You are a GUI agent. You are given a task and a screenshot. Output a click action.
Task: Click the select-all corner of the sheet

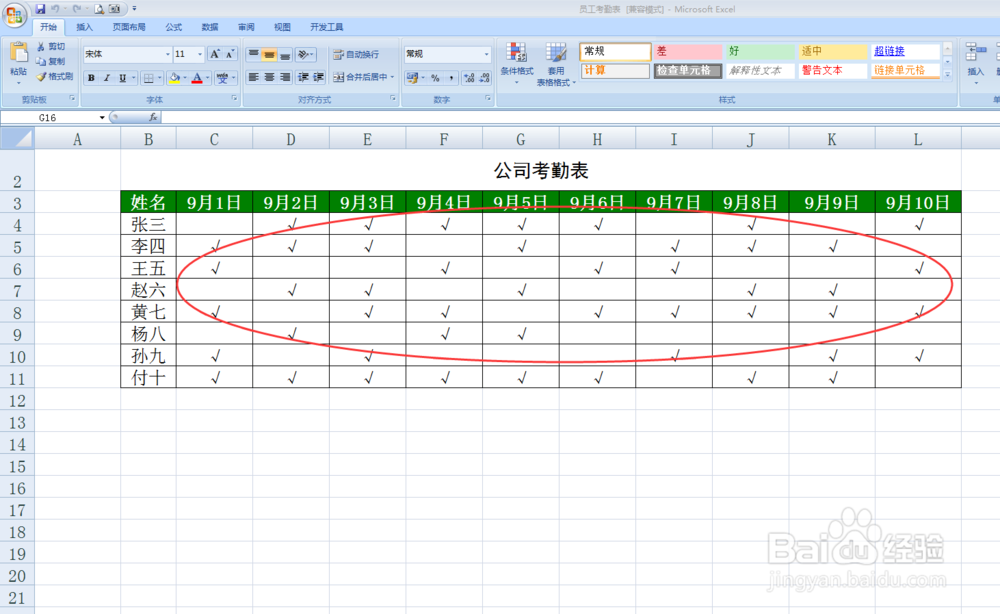coord(17,138)
